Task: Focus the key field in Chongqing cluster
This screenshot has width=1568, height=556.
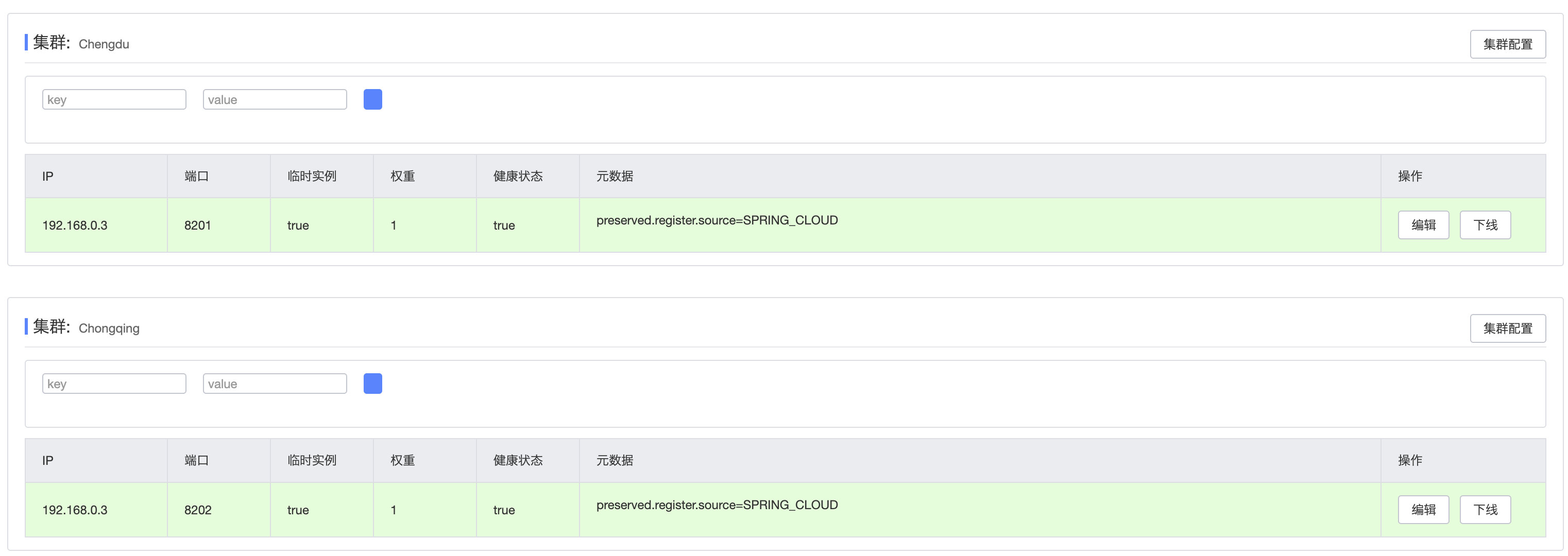Action: click(114, 383)
